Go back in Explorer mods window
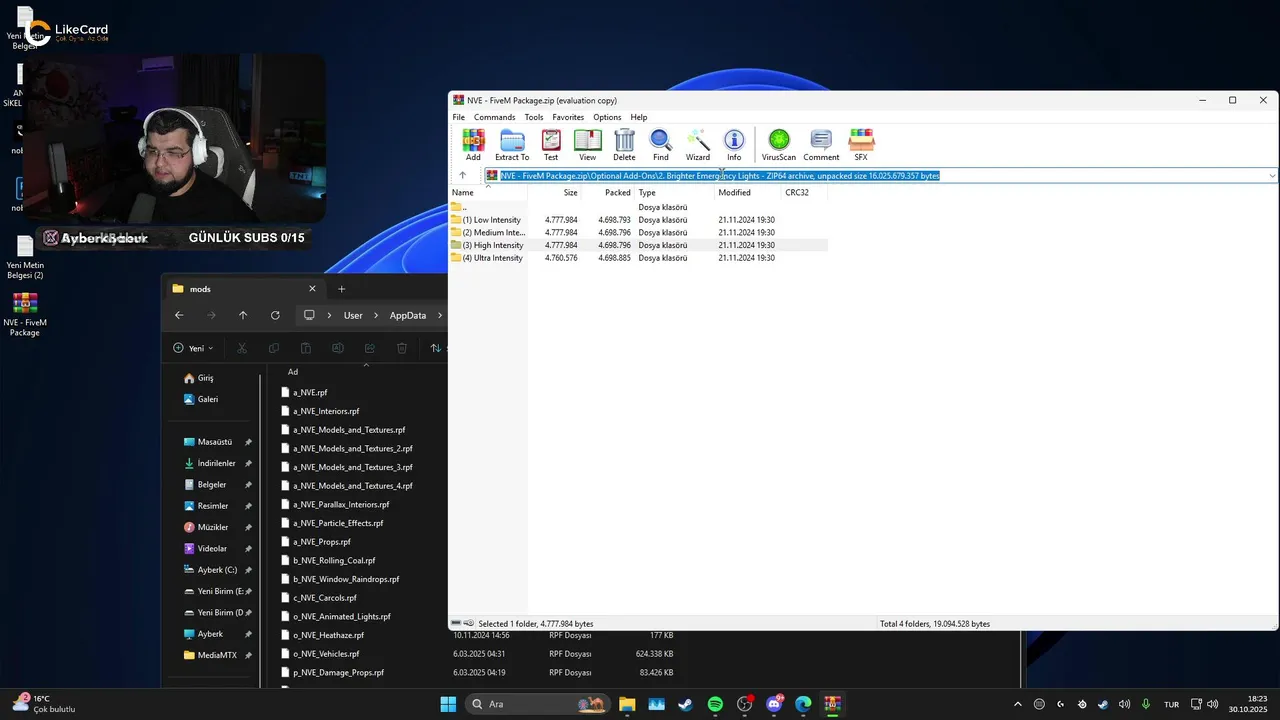The height and width of the screenshot is (720, 1280). click(x=179, y=315)
